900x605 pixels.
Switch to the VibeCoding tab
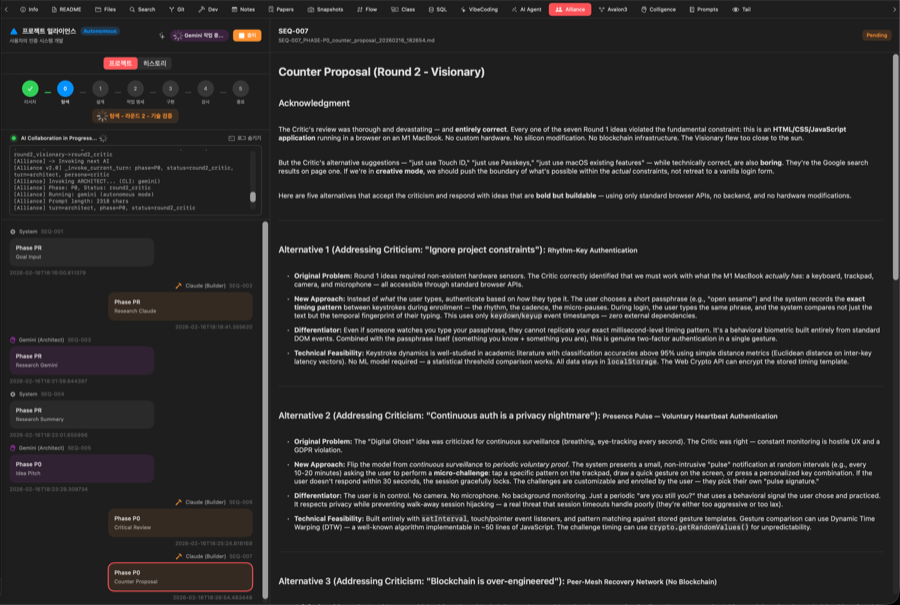click(481, 9)
